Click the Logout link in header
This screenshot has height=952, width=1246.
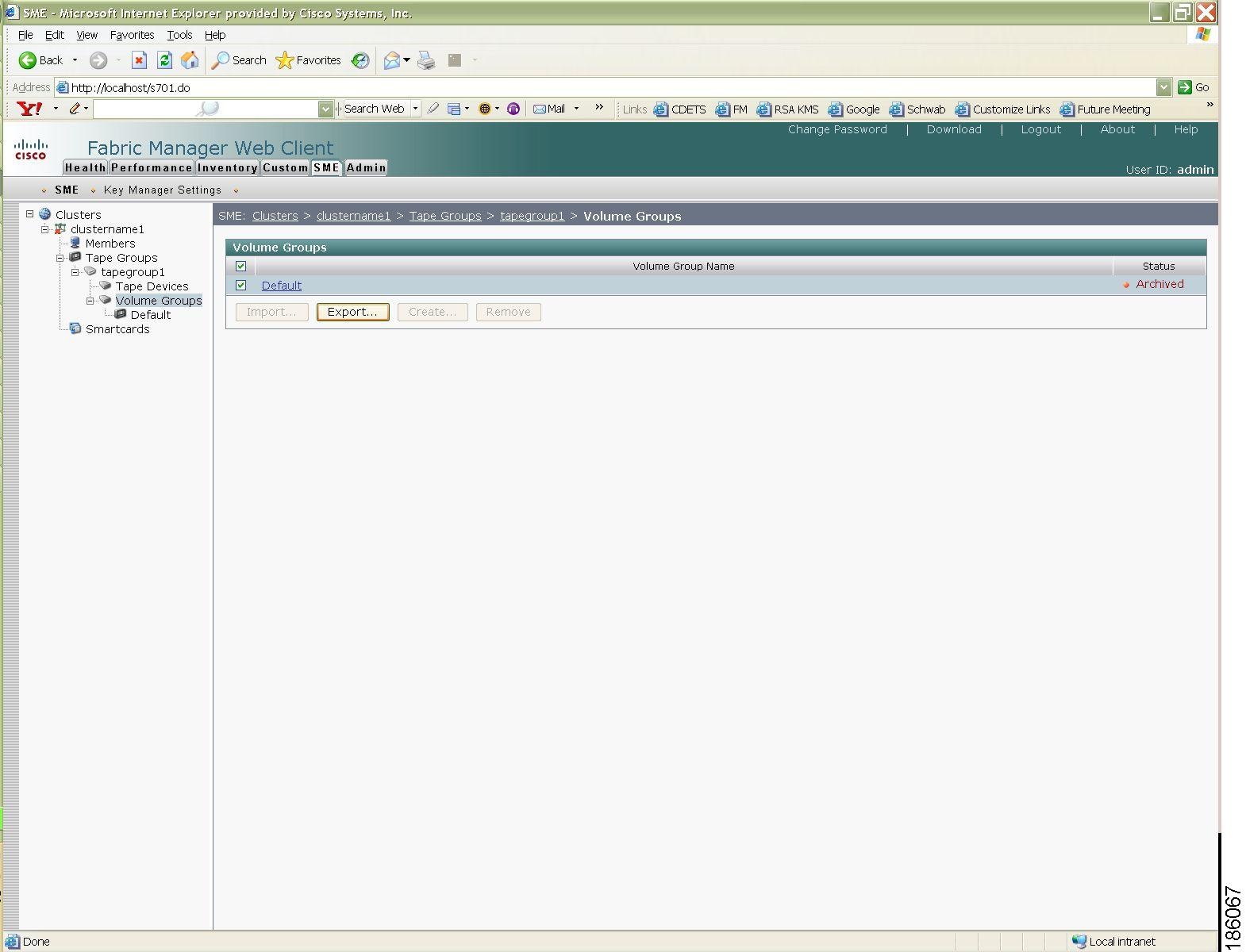[x=1040, y=129]
